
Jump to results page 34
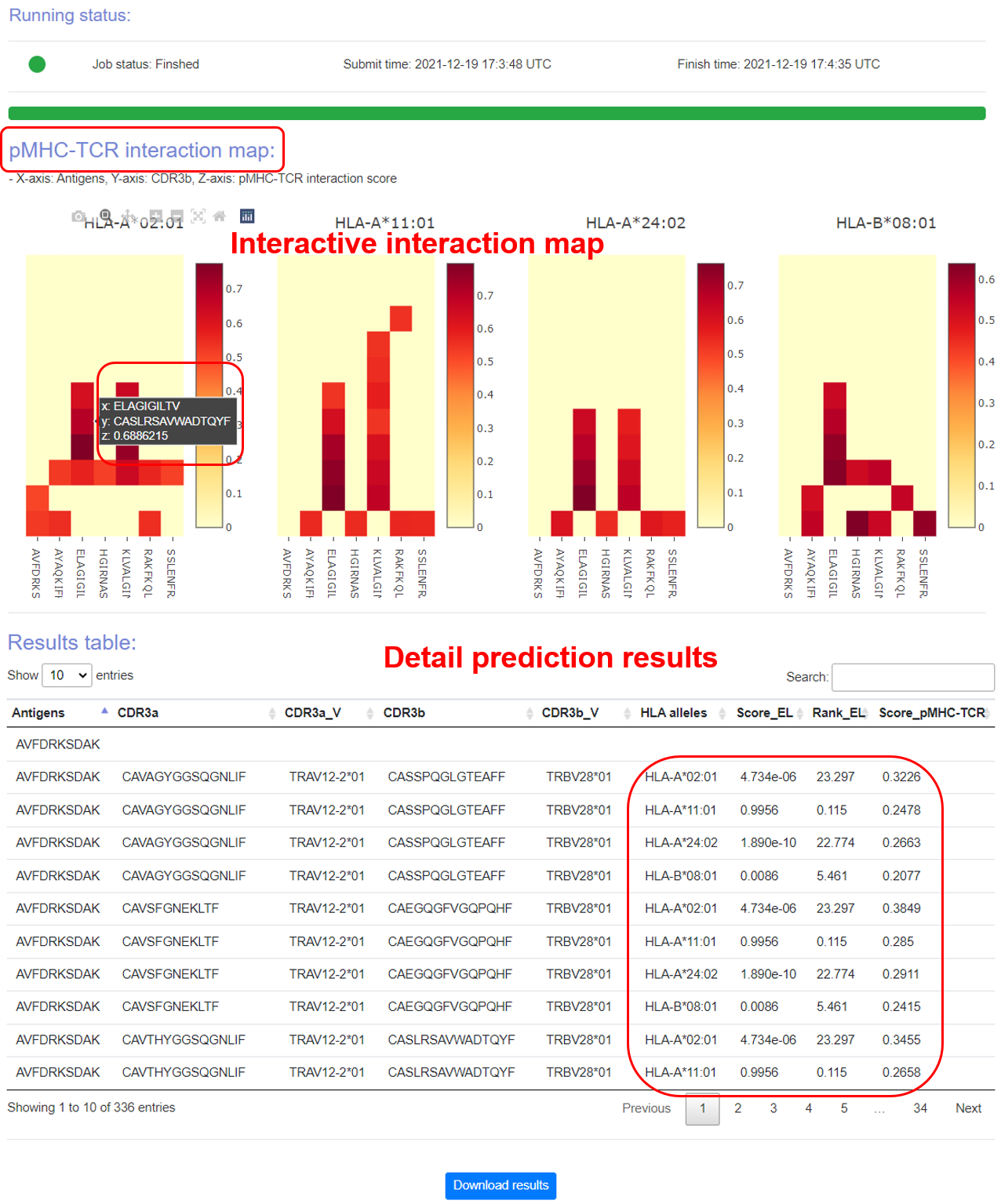point(919,1108)
